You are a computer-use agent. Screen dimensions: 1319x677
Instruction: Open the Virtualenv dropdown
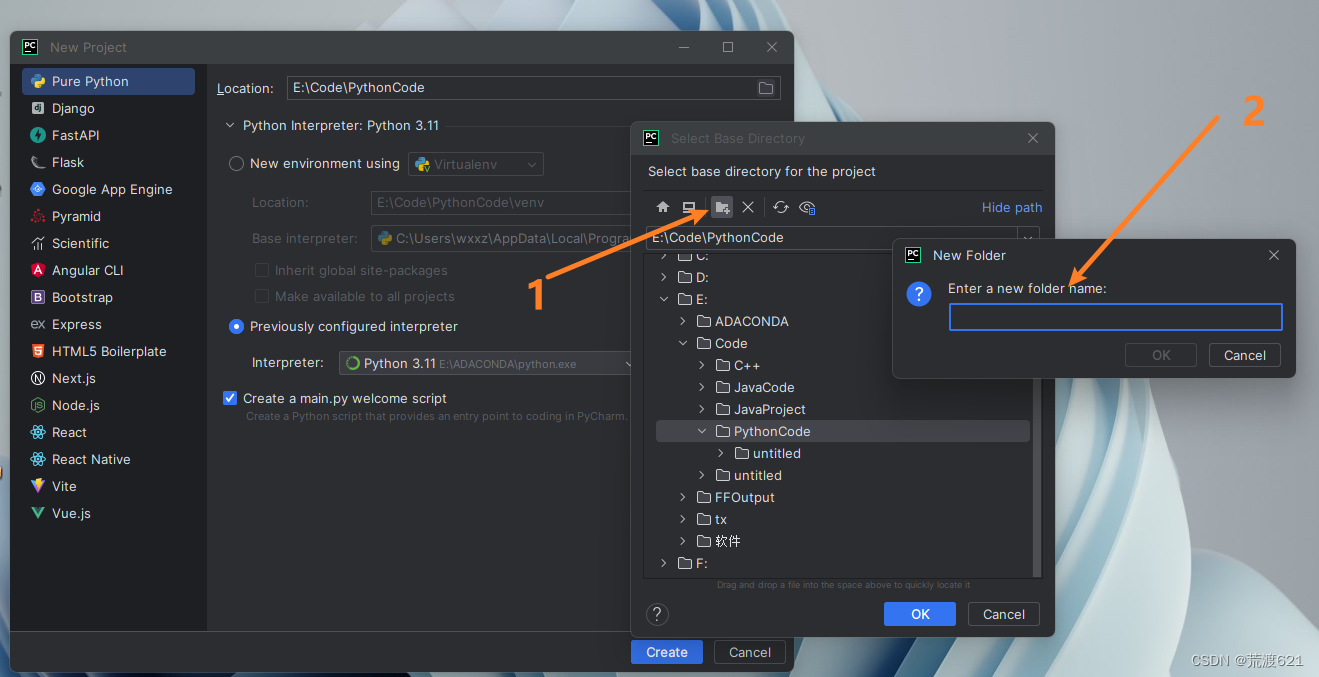click(476, 164)
